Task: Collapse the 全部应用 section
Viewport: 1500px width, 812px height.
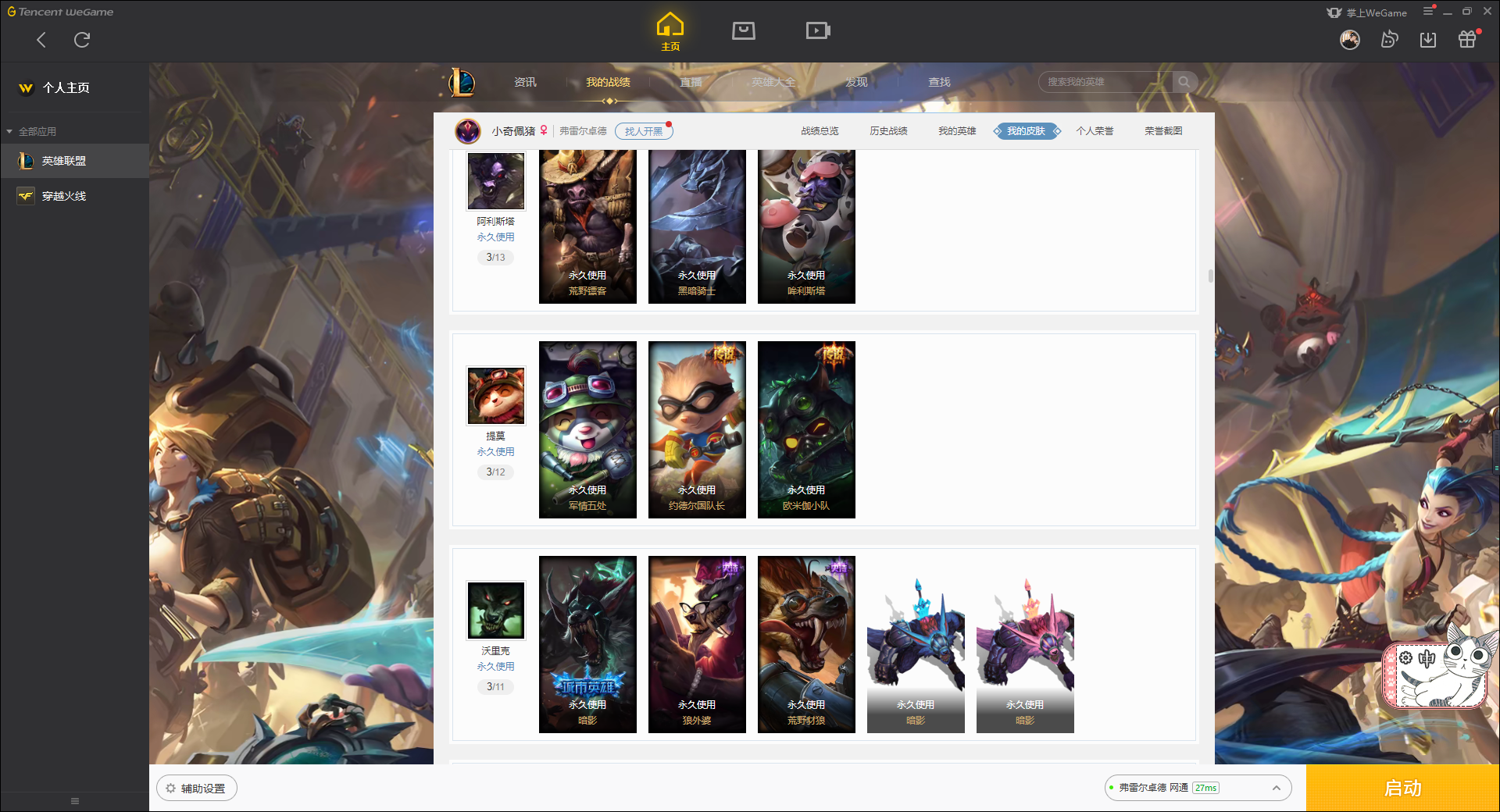Action: (x=31, y=131)
